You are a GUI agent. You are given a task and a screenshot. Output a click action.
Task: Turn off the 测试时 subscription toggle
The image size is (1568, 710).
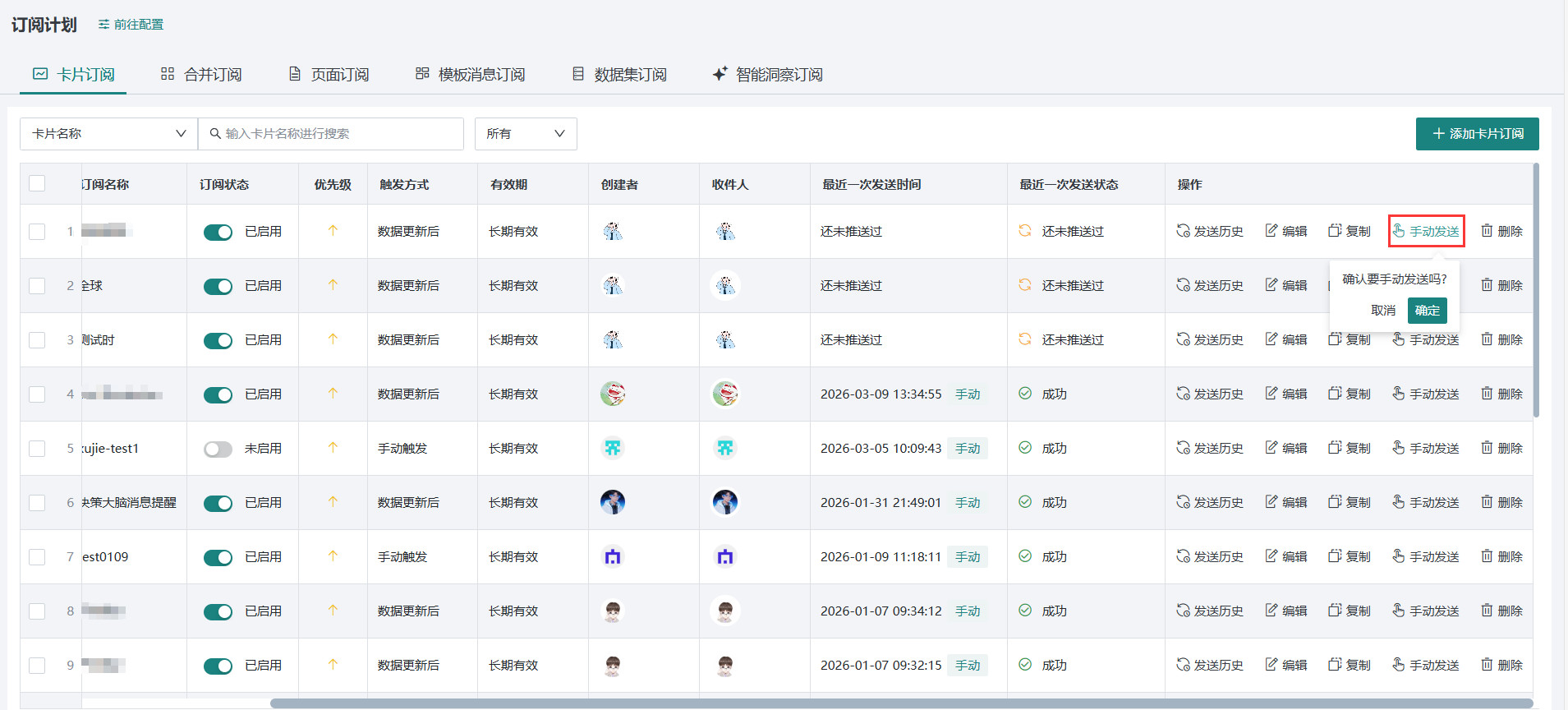tap(218, 340)
